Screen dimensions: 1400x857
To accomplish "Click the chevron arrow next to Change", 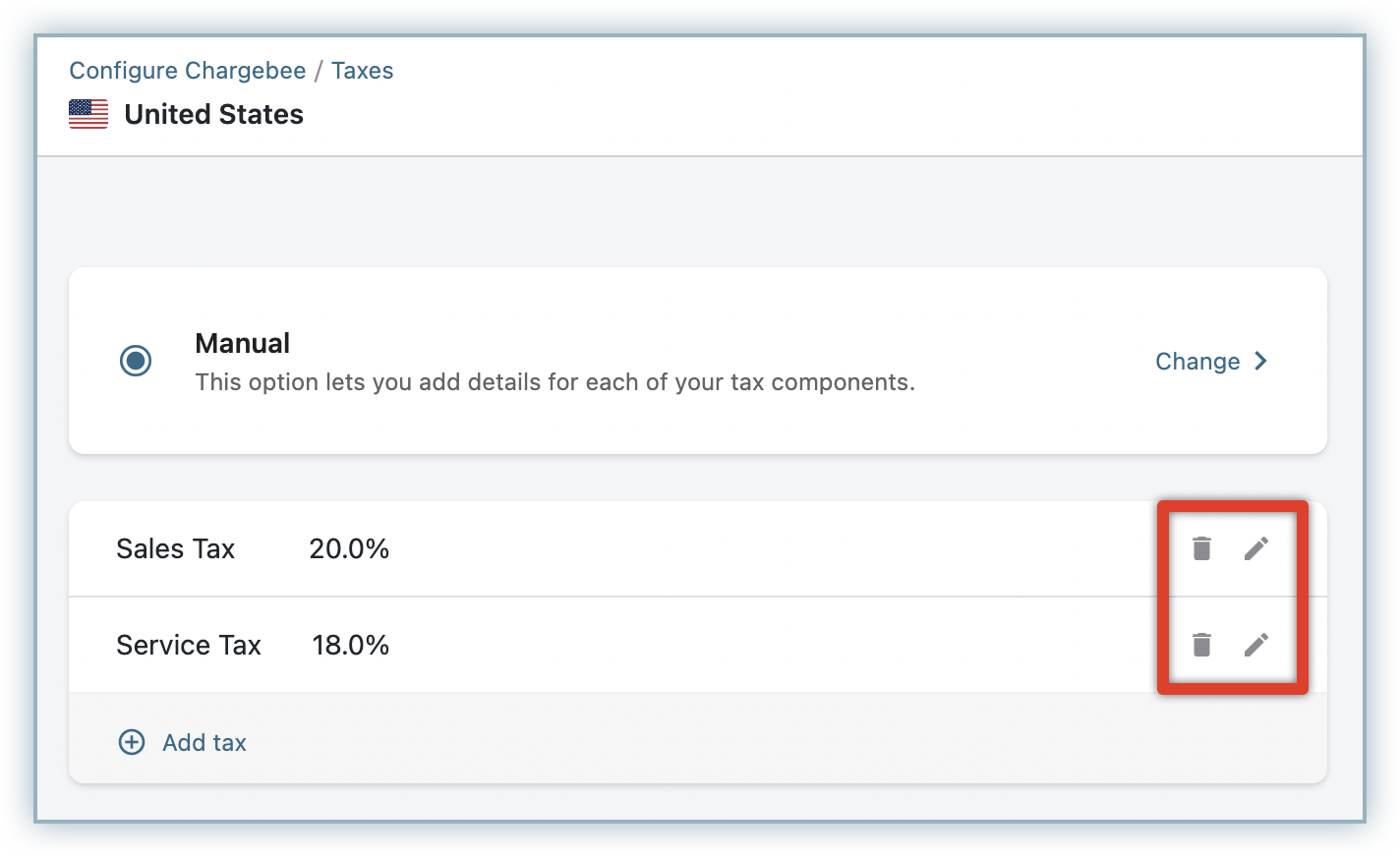I will point(1261,362).
